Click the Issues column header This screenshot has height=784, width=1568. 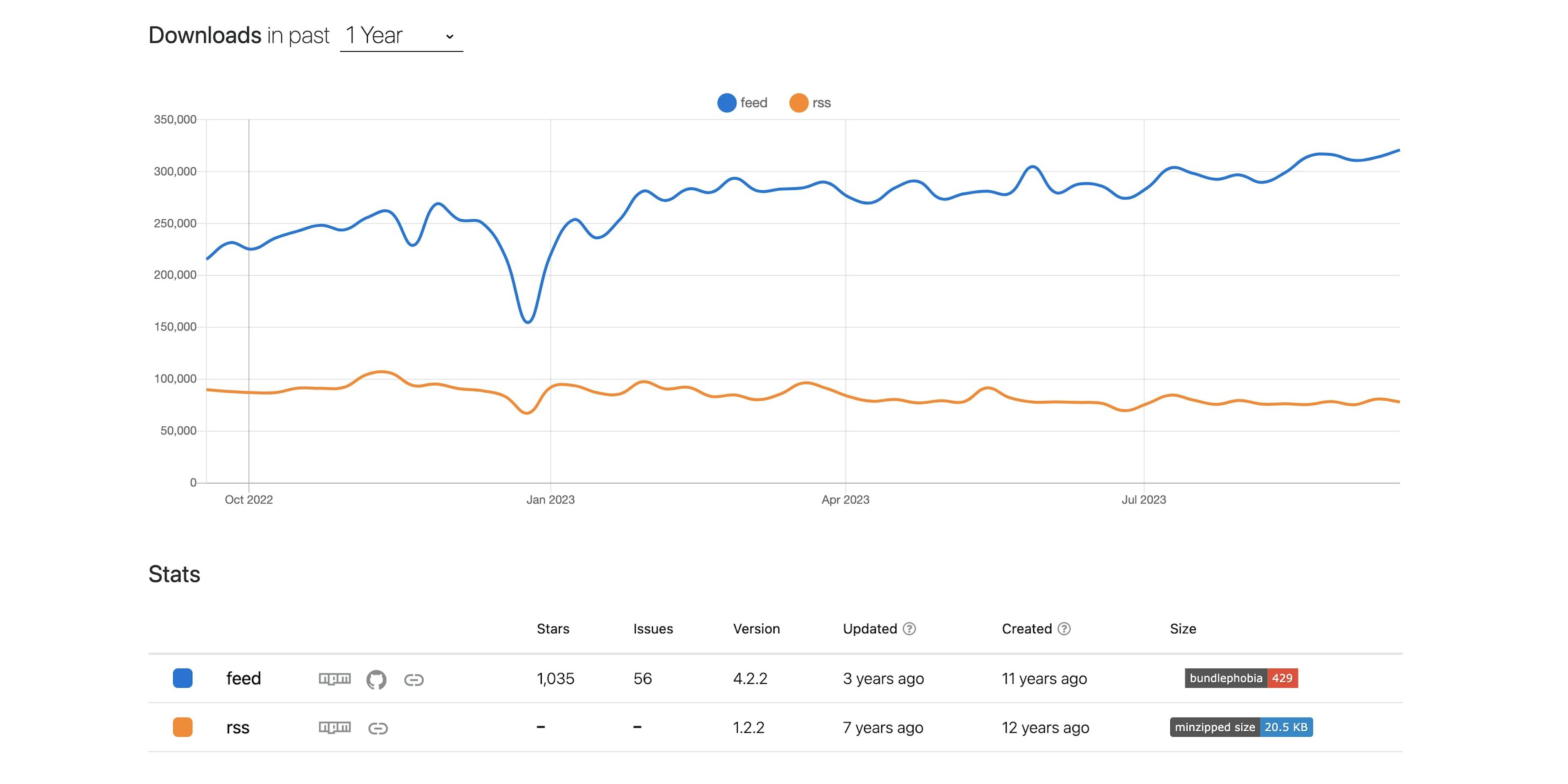(653, 629)
